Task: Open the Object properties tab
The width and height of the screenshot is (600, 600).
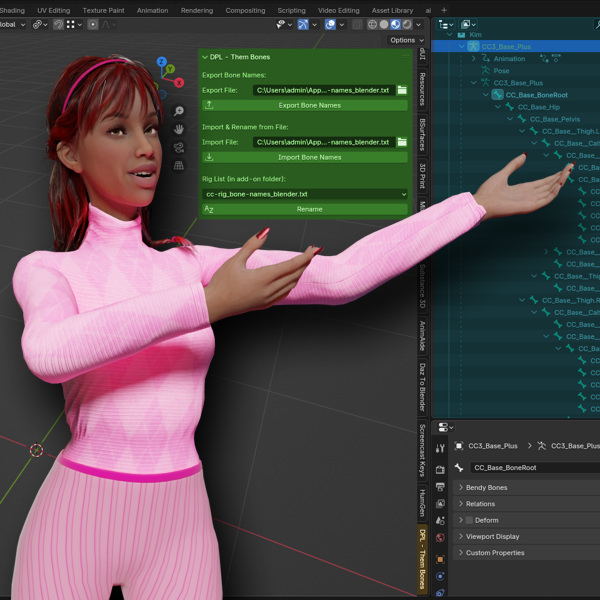Action: tap(440, 559)
